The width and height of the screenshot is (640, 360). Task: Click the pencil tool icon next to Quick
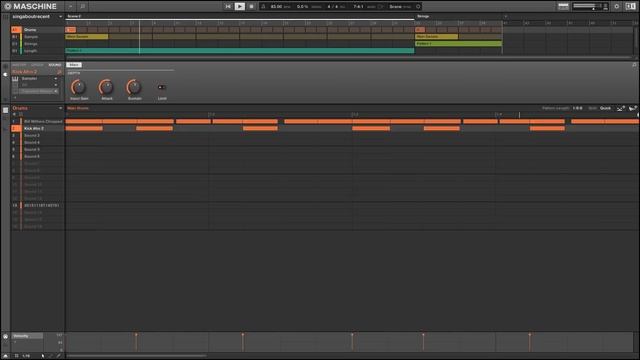click(620, 108)
